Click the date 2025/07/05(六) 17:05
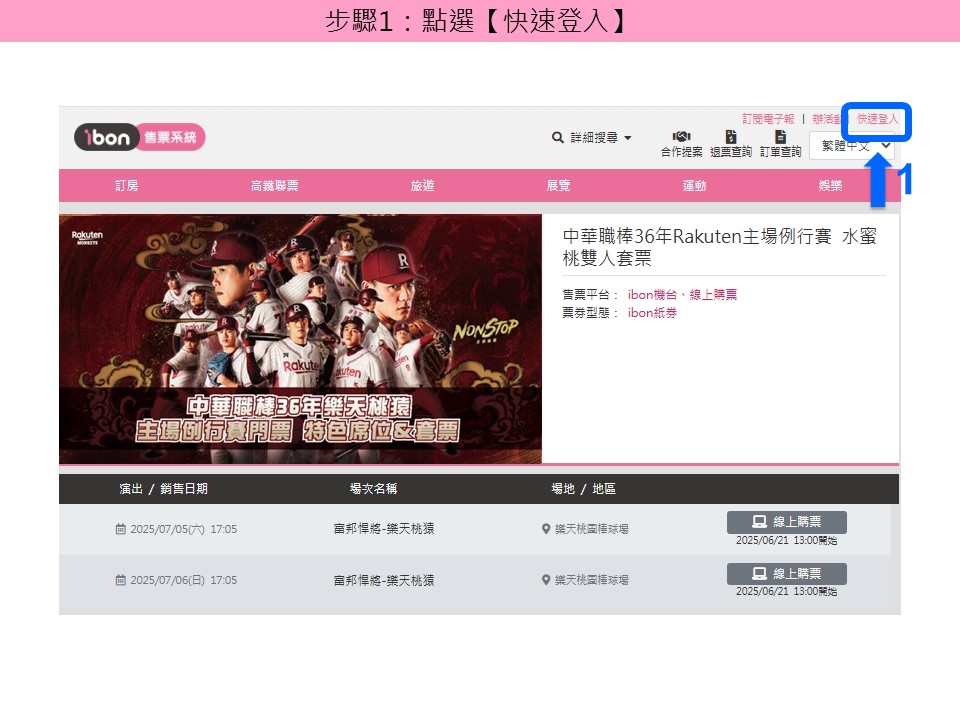Screen dimensions: 960x720 (x=184, y=529)
